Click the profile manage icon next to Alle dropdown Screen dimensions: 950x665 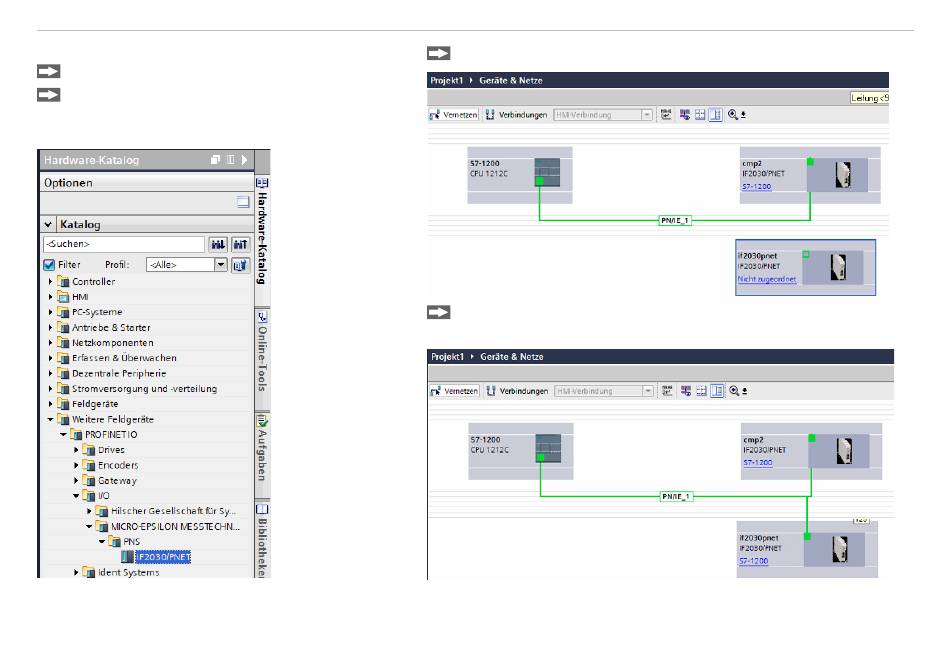(x=241, y=265)
